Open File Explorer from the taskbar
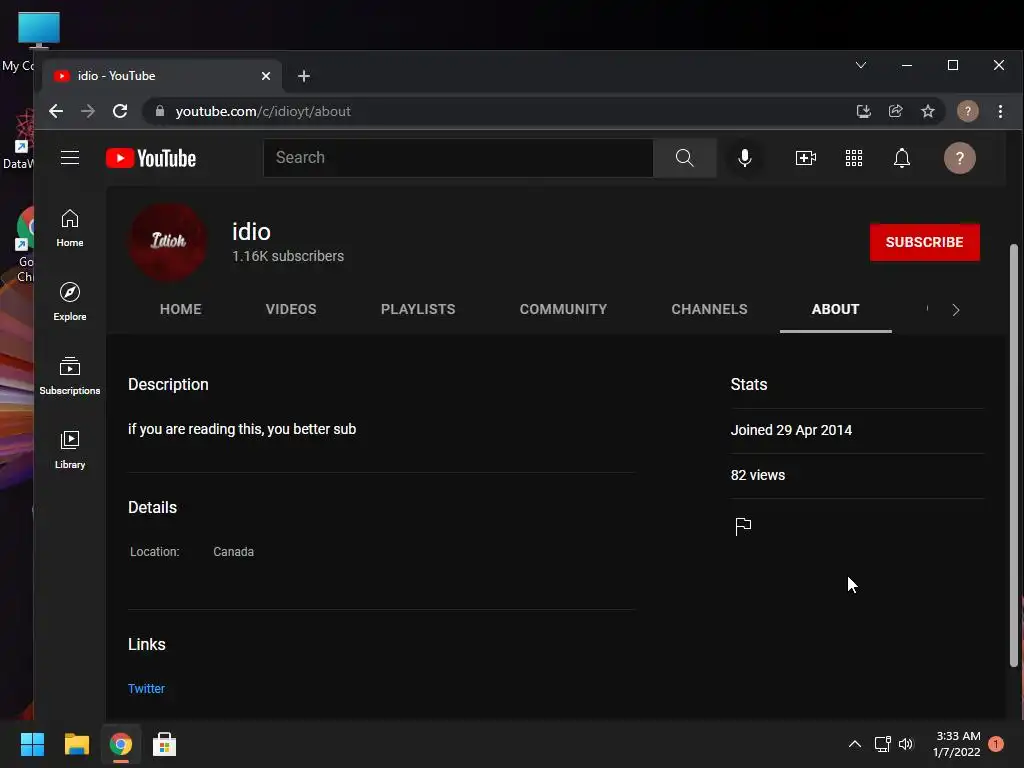 (76, 744)
